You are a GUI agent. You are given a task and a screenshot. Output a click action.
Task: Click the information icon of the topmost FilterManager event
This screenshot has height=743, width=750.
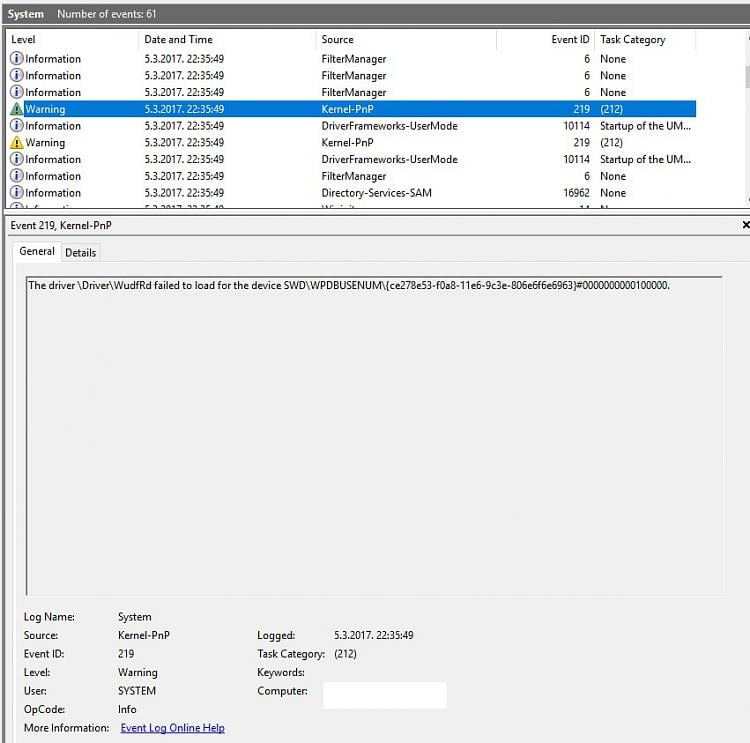tap(16, 59)
